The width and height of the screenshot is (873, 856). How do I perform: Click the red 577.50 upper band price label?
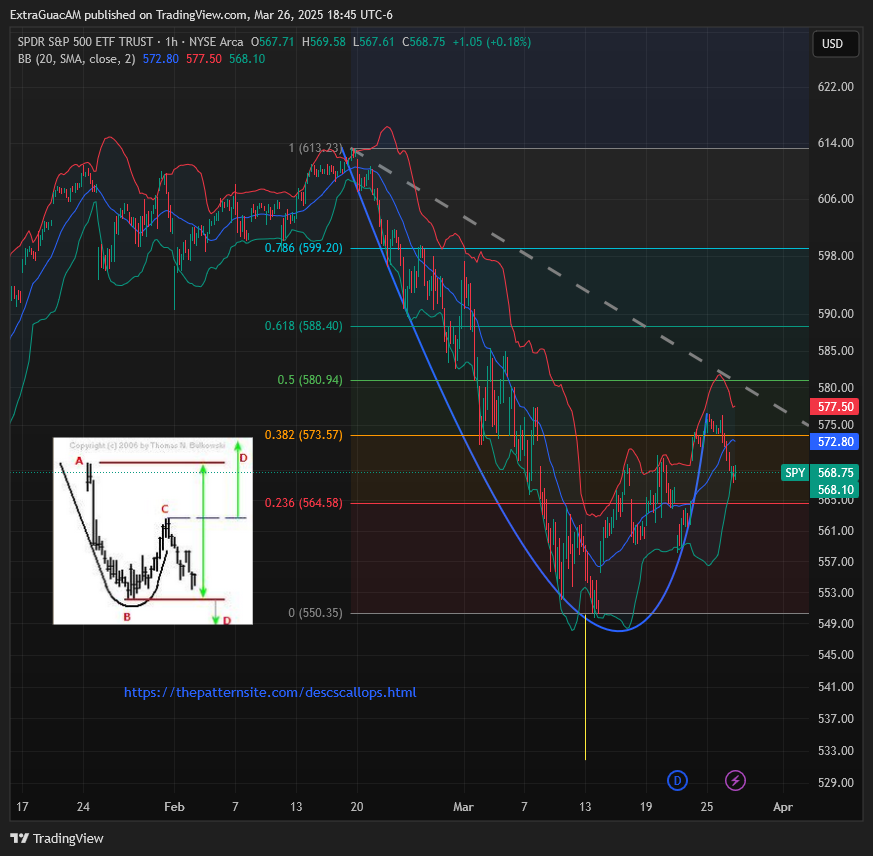click(x=835, y=407)
